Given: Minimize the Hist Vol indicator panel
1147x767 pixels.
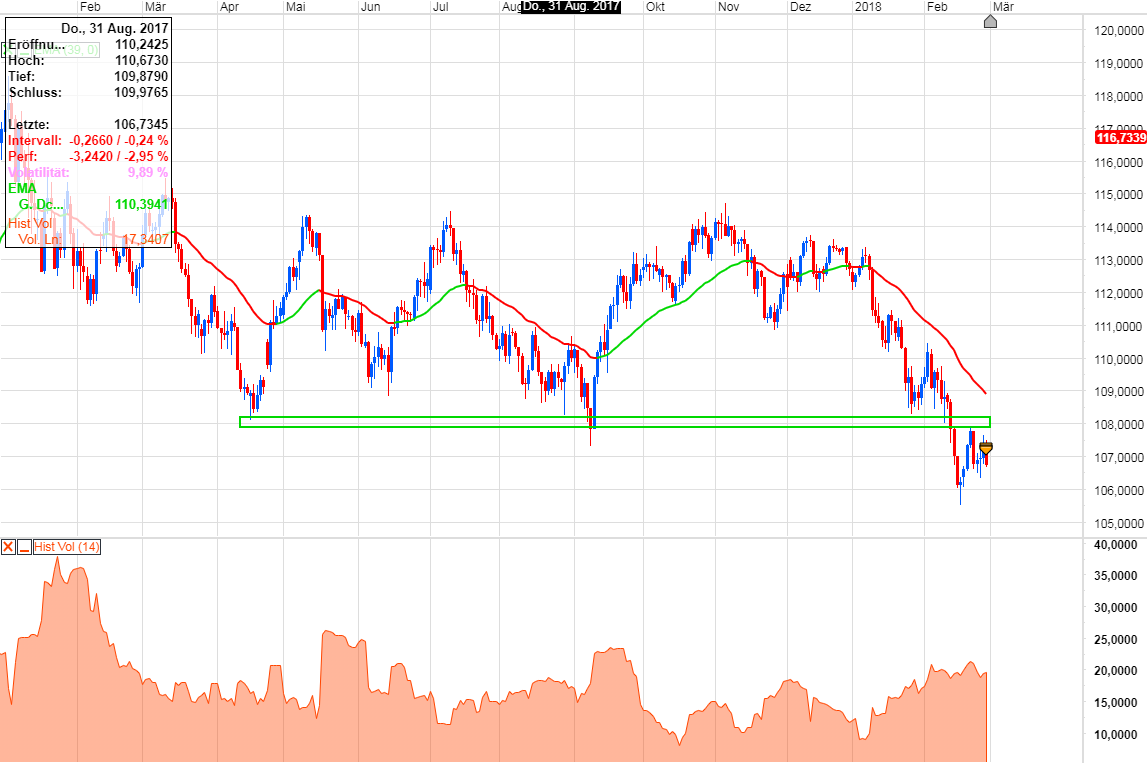Looking at the screenshot, I should click(23, 546).
